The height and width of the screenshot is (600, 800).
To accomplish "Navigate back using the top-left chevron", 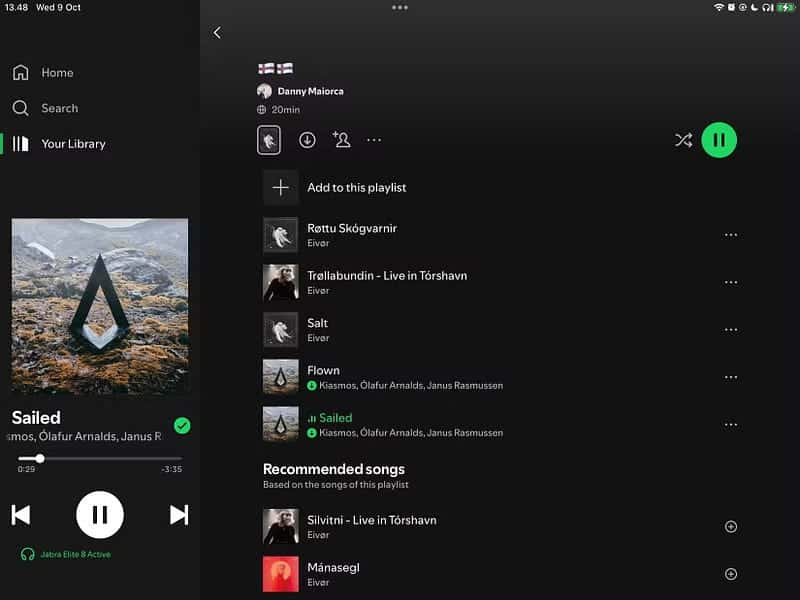I will click(x=217, y=32).
